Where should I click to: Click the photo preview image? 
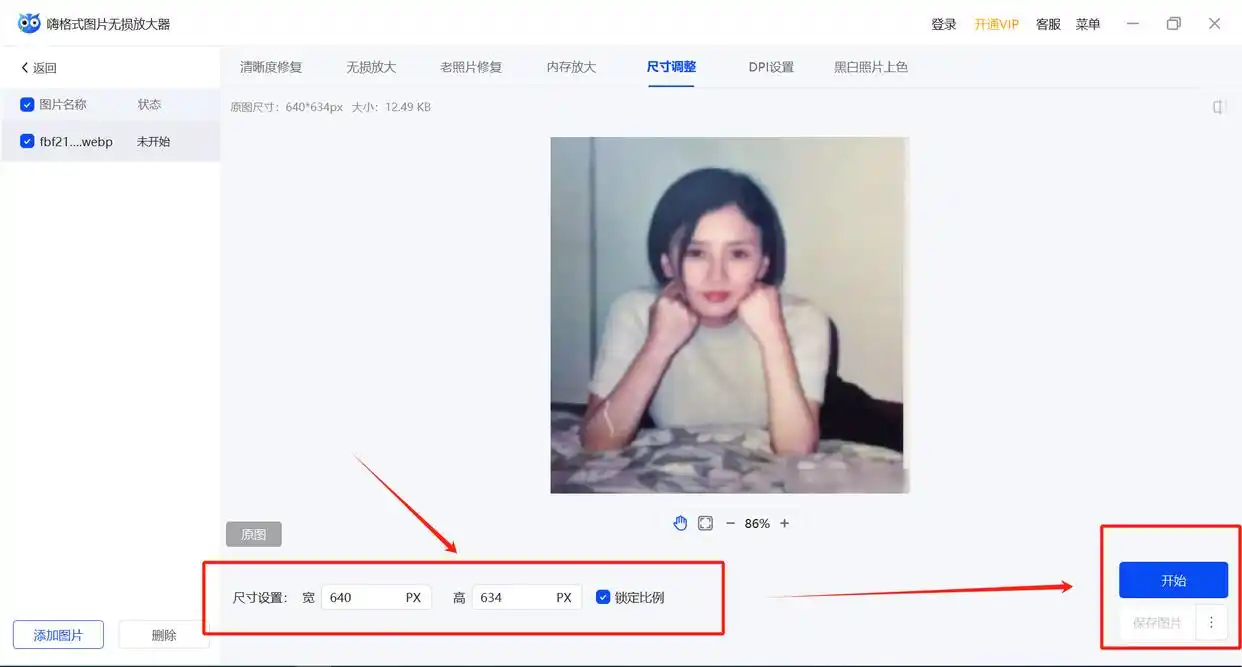click(x=729, y=315)
